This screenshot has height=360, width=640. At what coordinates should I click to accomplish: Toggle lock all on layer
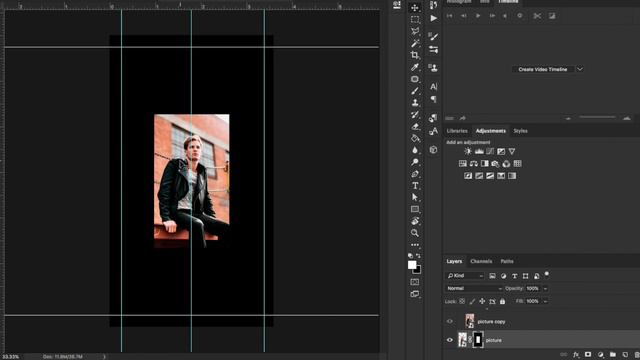502,301
